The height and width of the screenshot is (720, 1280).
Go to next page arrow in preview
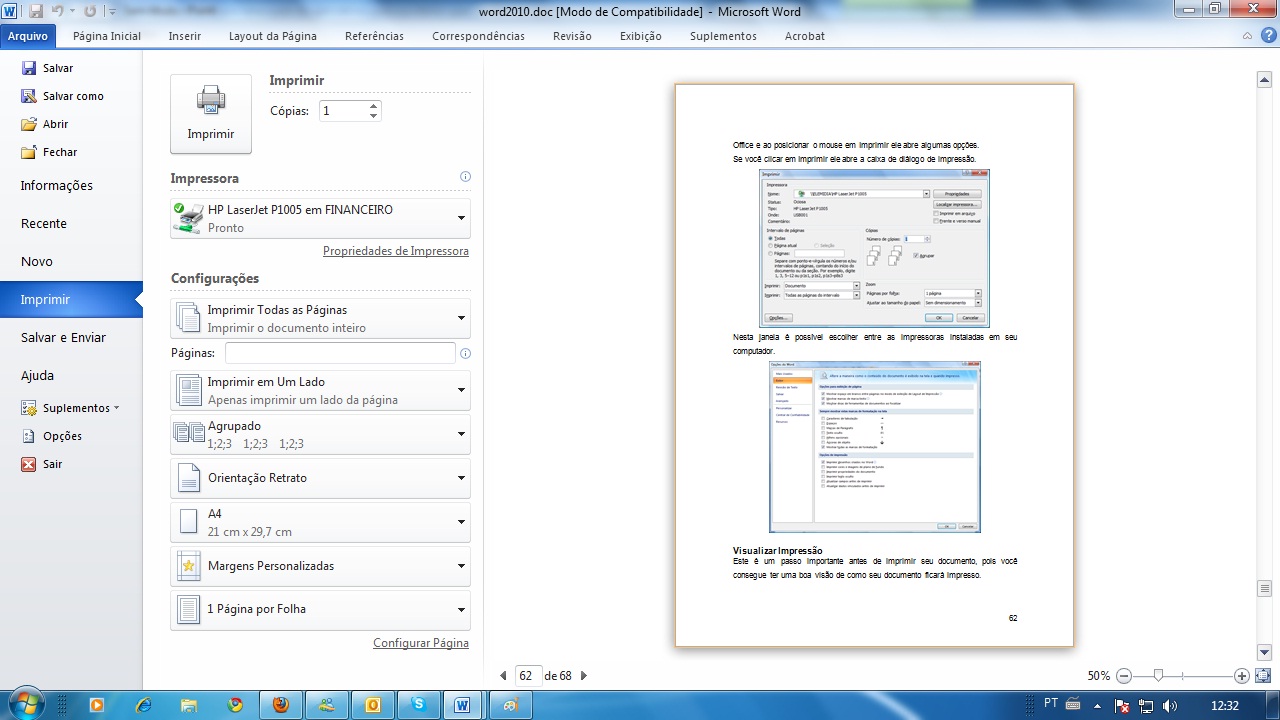pos(584,676)
